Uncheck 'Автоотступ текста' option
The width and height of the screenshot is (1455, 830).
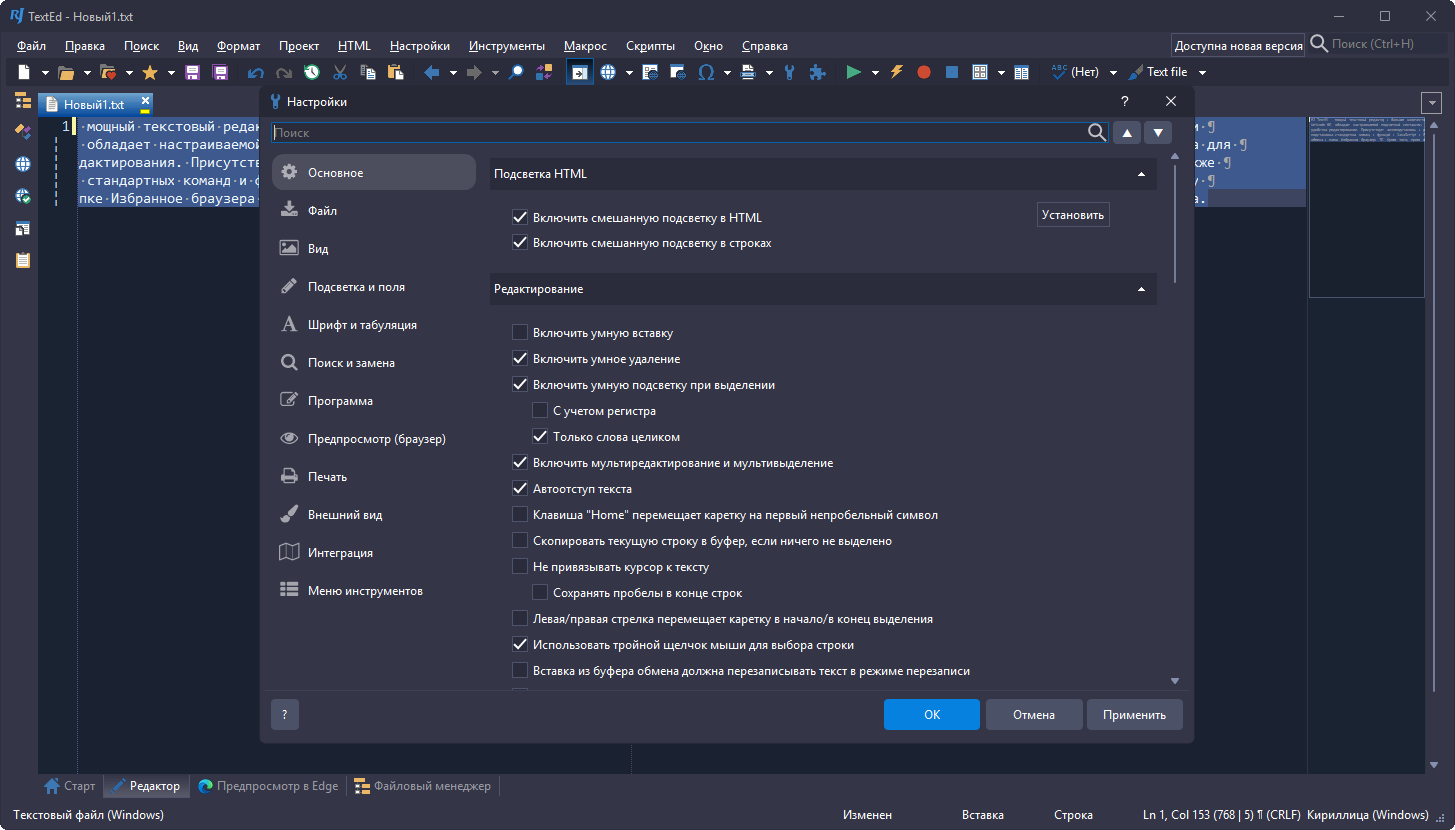520,489
